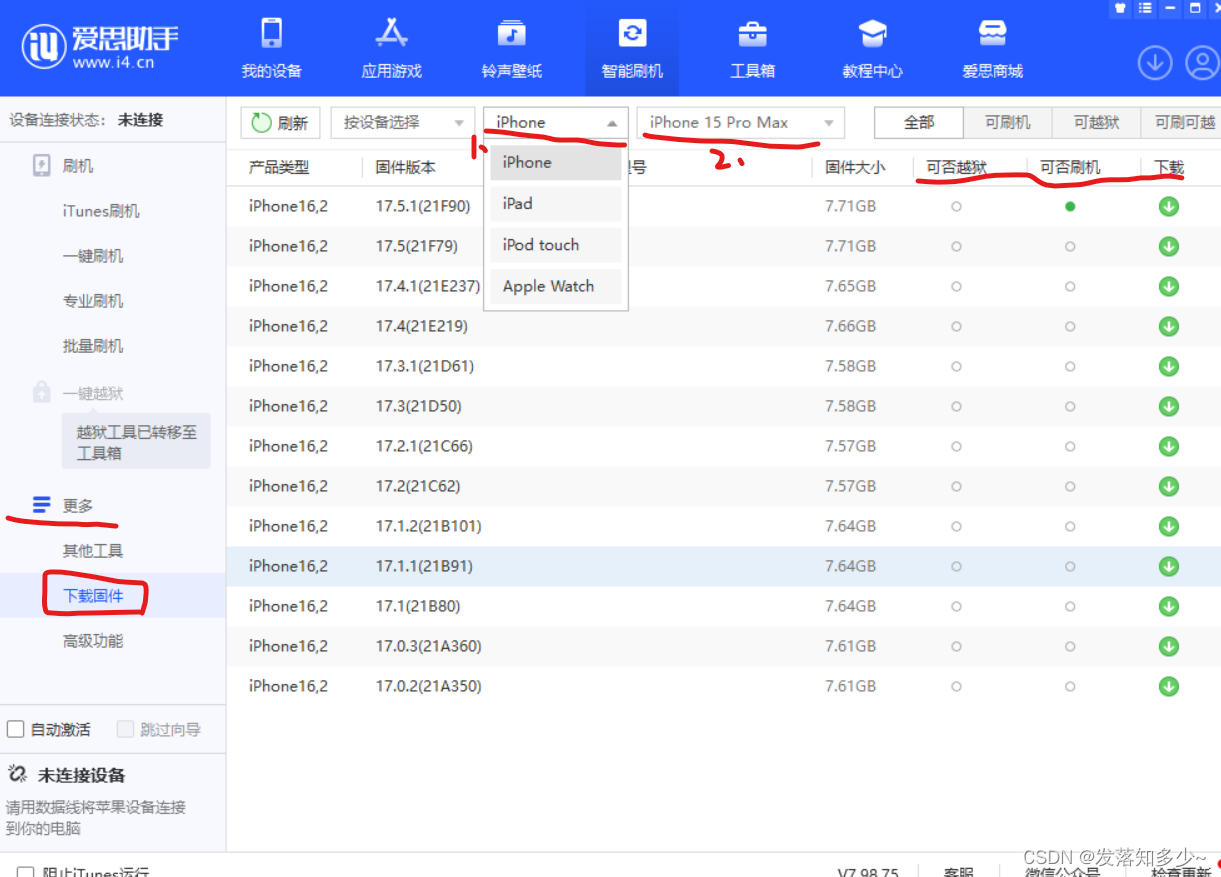Download firmware 17.5.1(21F90)
Image resolution: width=1221 pixels, height=877 pixels.
(1168, 206)
